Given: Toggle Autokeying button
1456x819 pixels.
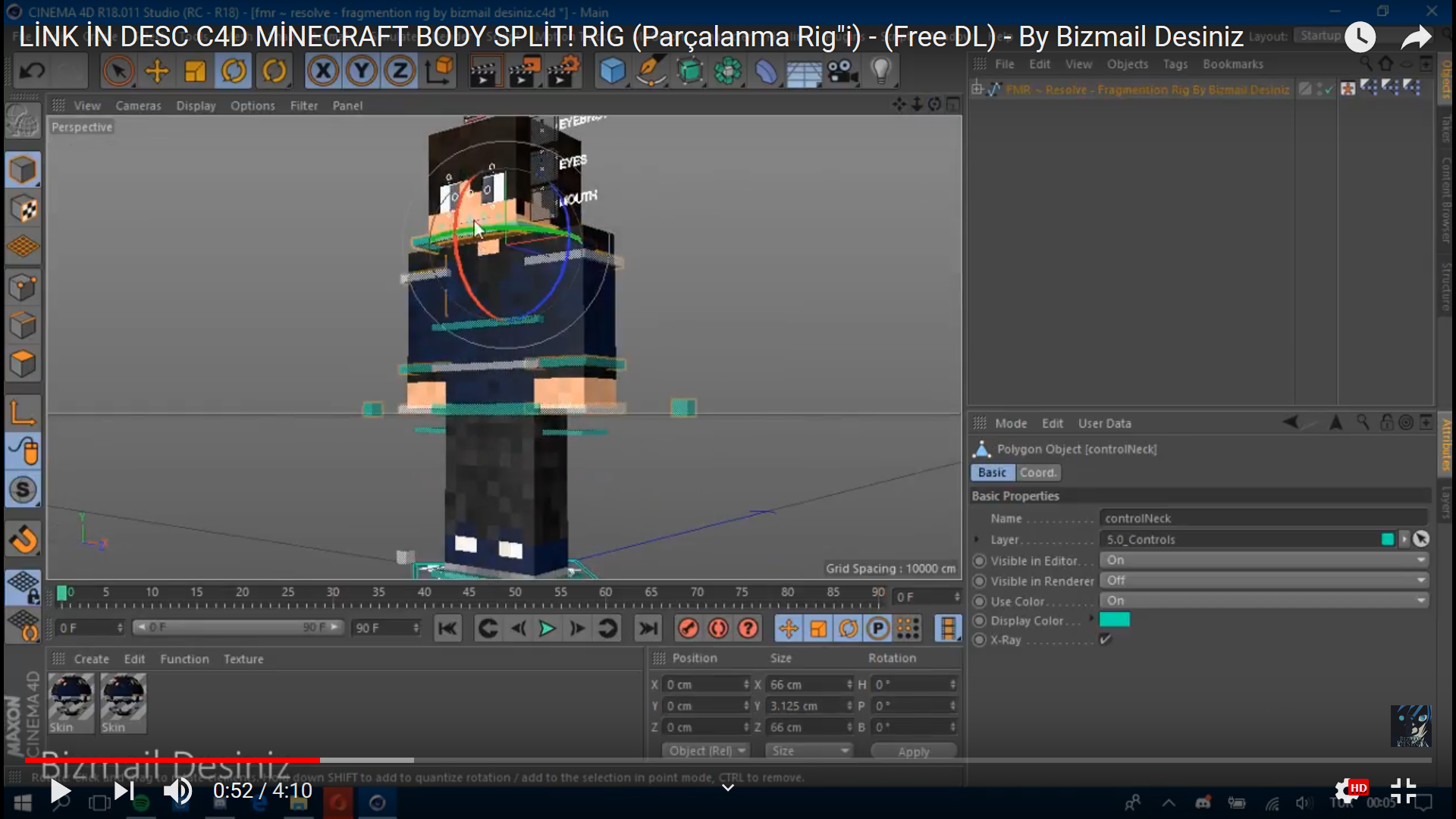Looking at the screenshot, I should 718,629.
